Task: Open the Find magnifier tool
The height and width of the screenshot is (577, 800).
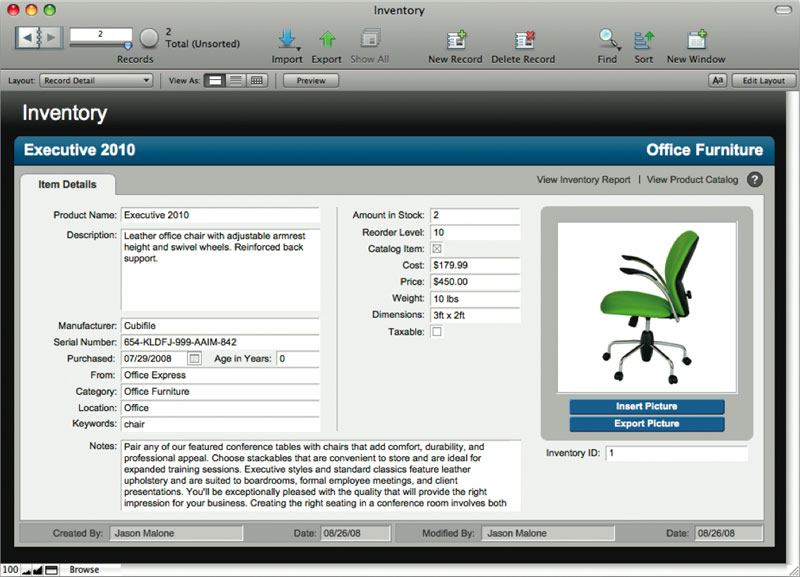Action: (607, 40)
